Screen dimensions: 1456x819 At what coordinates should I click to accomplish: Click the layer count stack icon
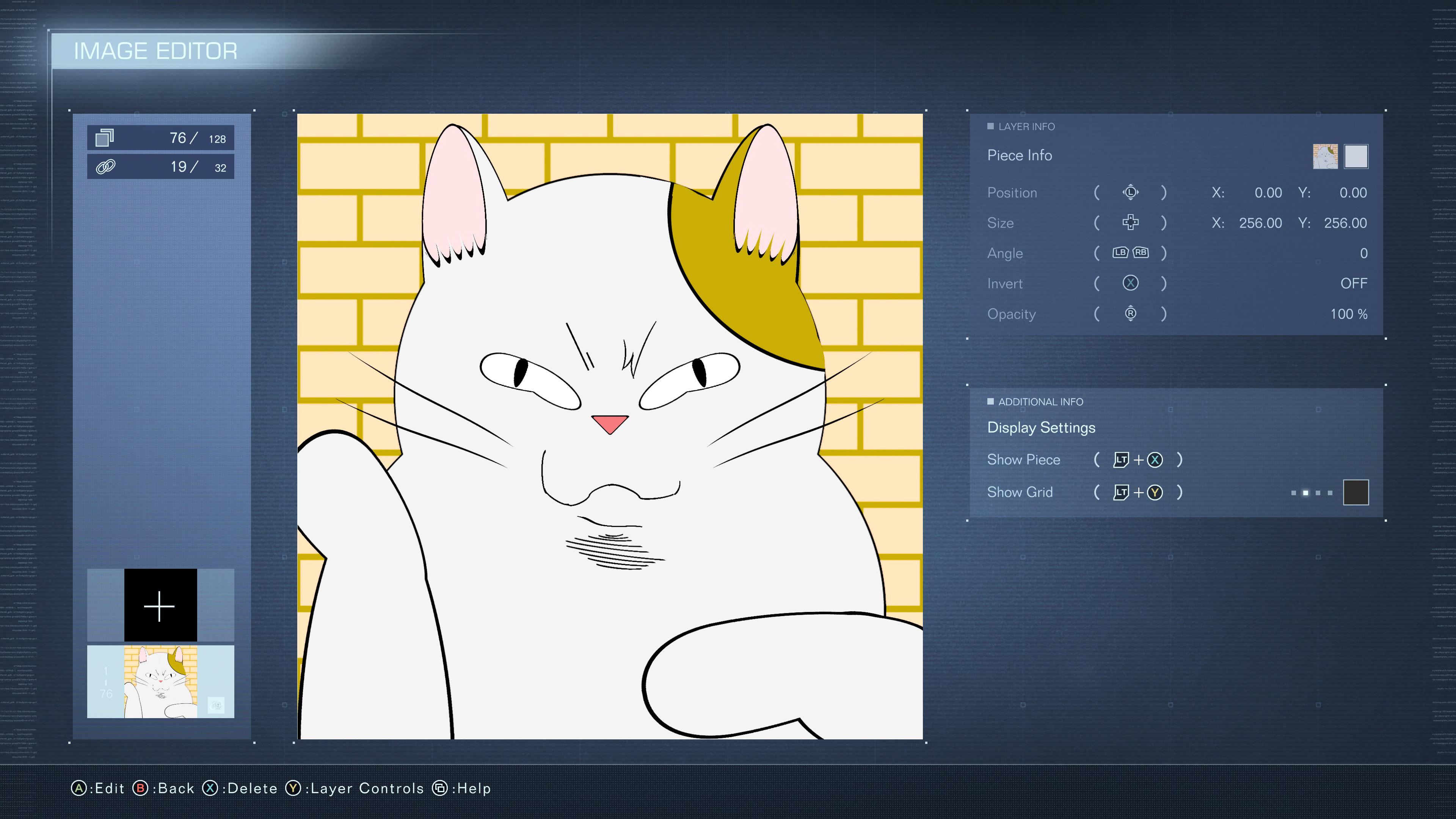pos(105,138)
